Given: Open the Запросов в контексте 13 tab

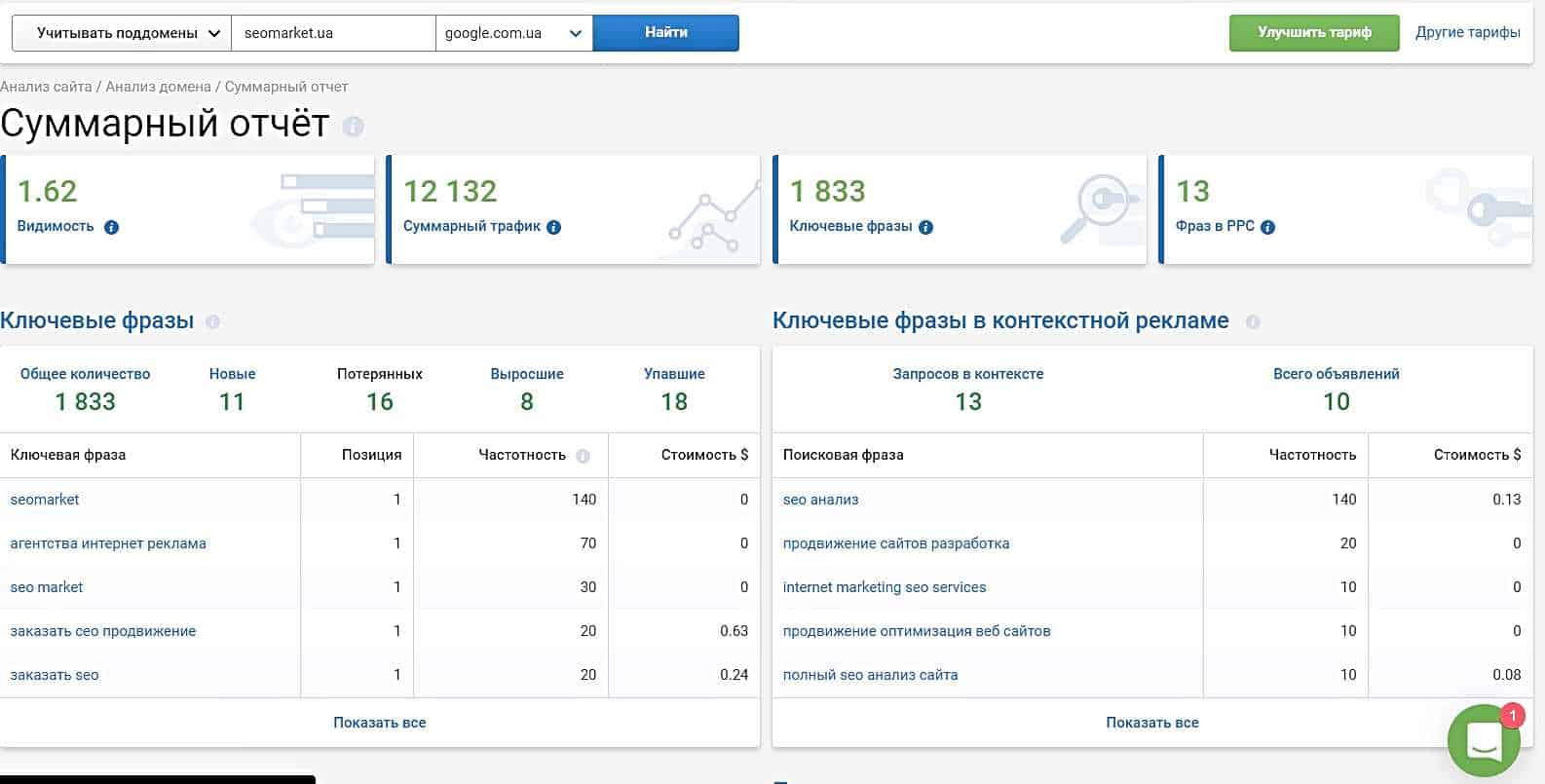Looking at the screenshot, I should pyautogui.click(x=968, y=390).
